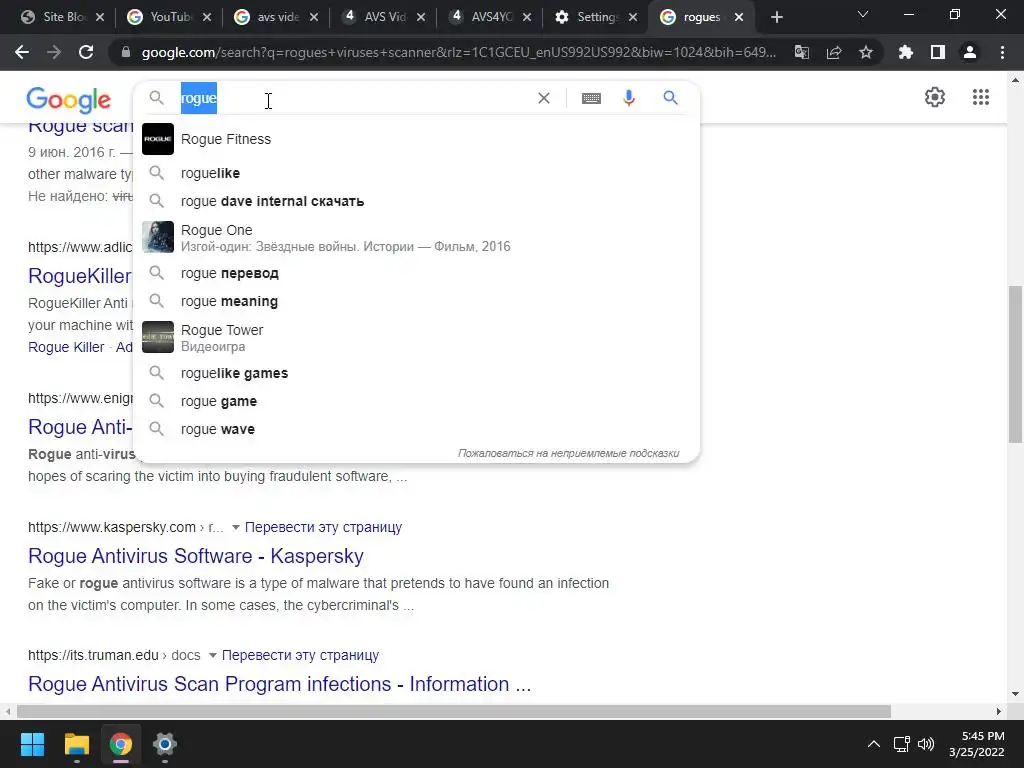This screenshot has height=768, width=1024.
Task: Select roguelike suggestion
Action: click(x=416, y=173)
